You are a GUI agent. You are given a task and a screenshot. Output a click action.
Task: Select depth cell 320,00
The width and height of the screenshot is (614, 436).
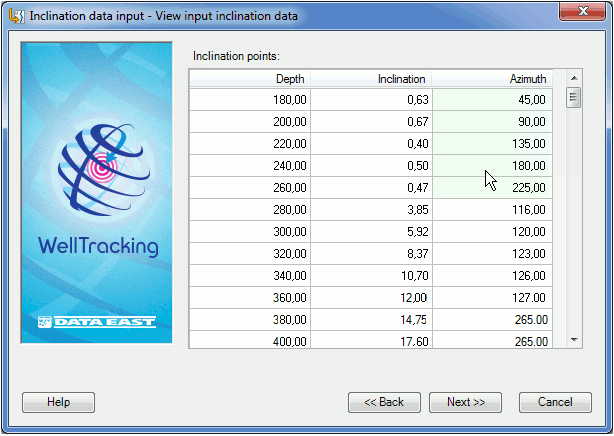[x=250, y=253]
